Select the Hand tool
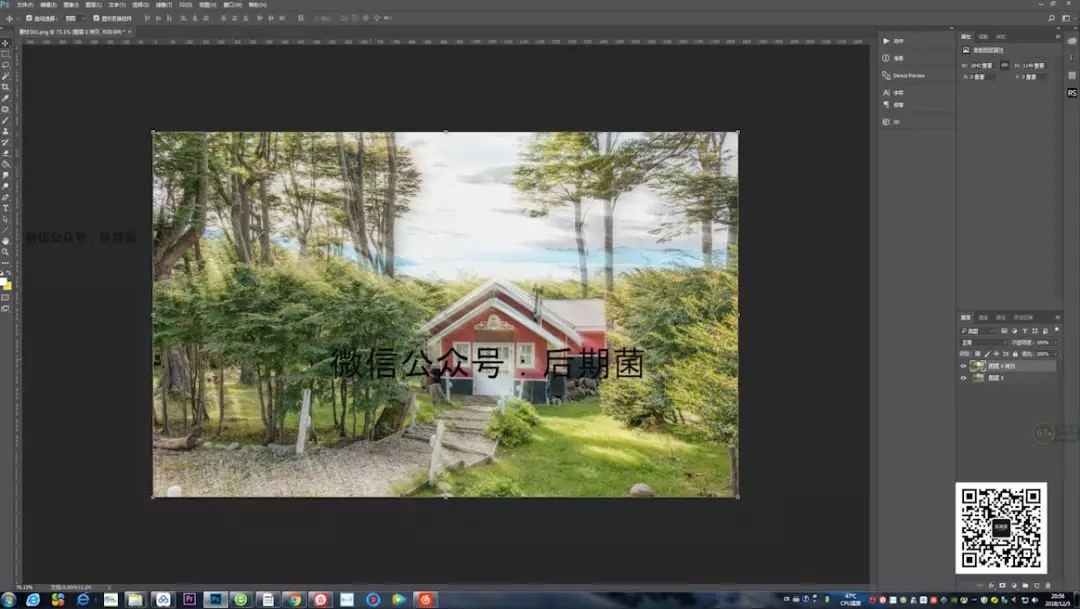The height and width of the screenshot is (609, 1080). click(5, 241)
